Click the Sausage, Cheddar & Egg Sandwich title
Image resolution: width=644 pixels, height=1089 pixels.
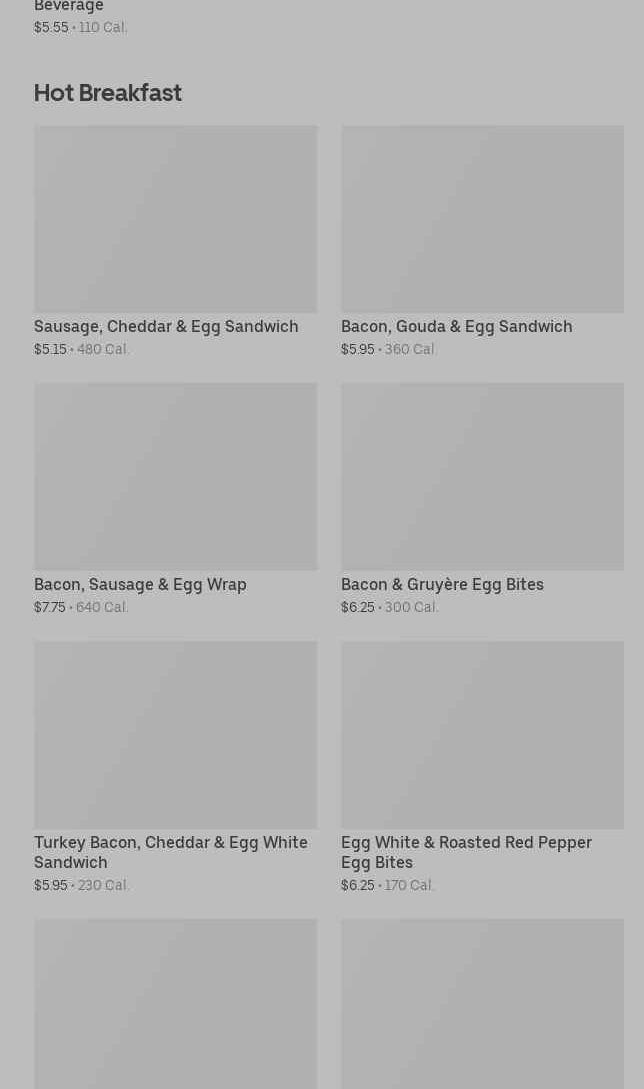click(x=166, y=326)
